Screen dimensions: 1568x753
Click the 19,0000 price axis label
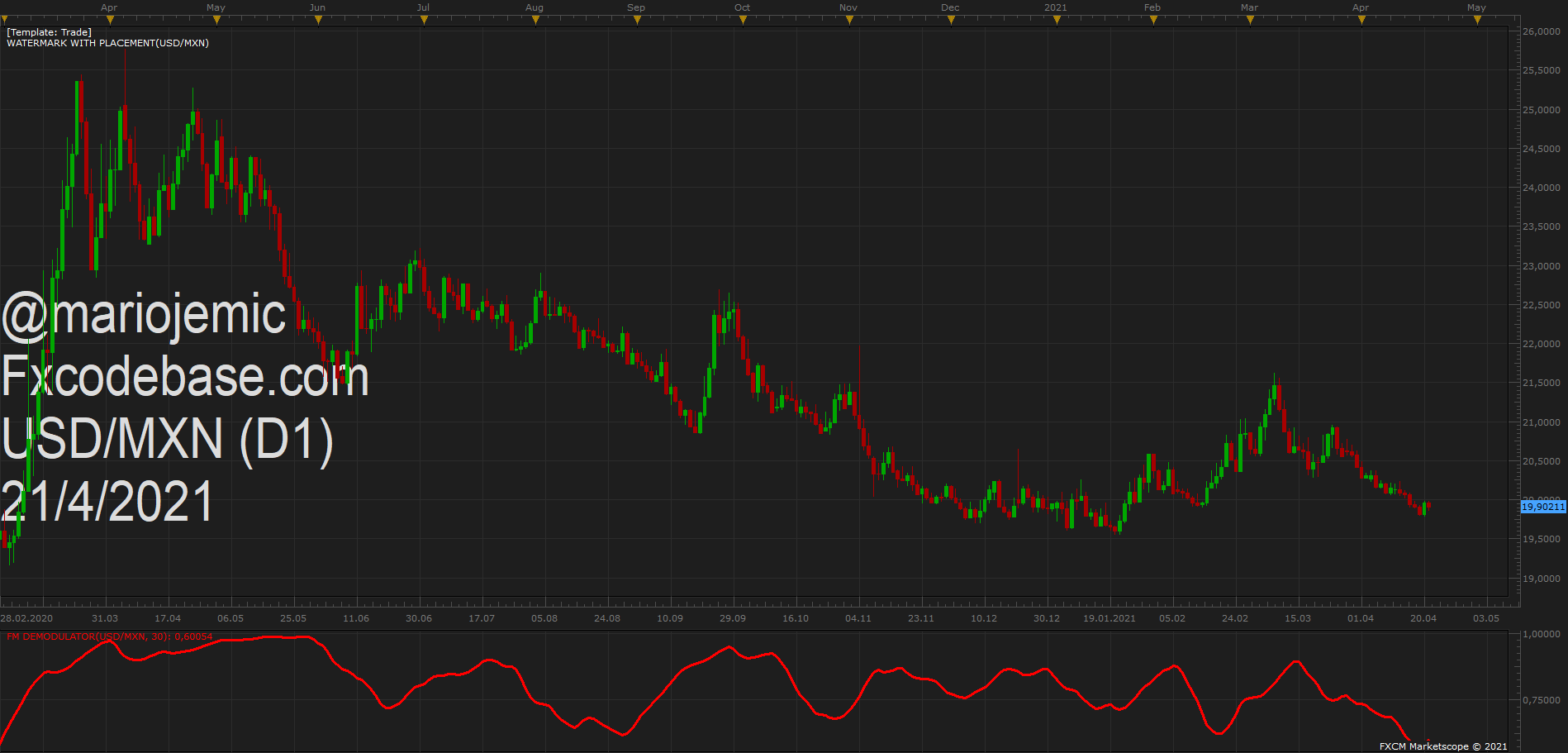click(1542, 579)
